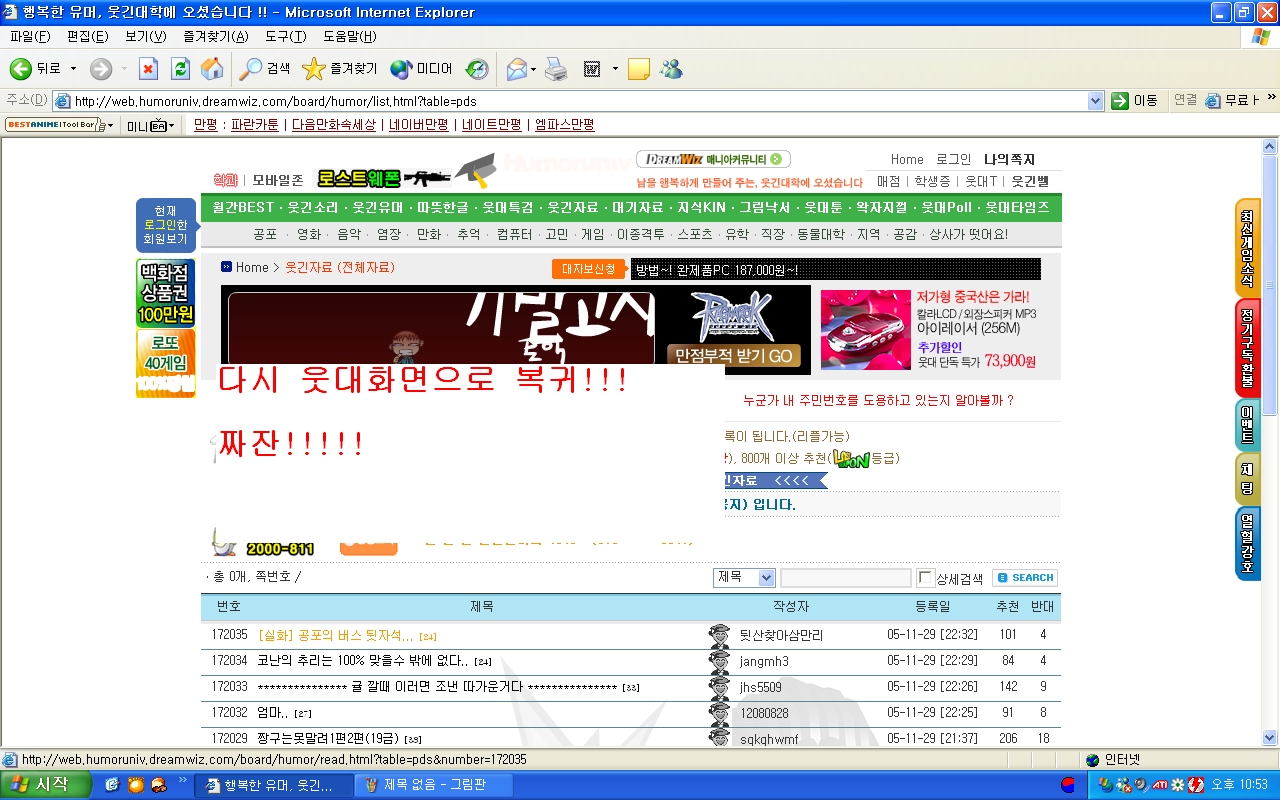Open the Mail toolbar icon
This screenshot has height=800, width=1280.
(x=516, y=69)
